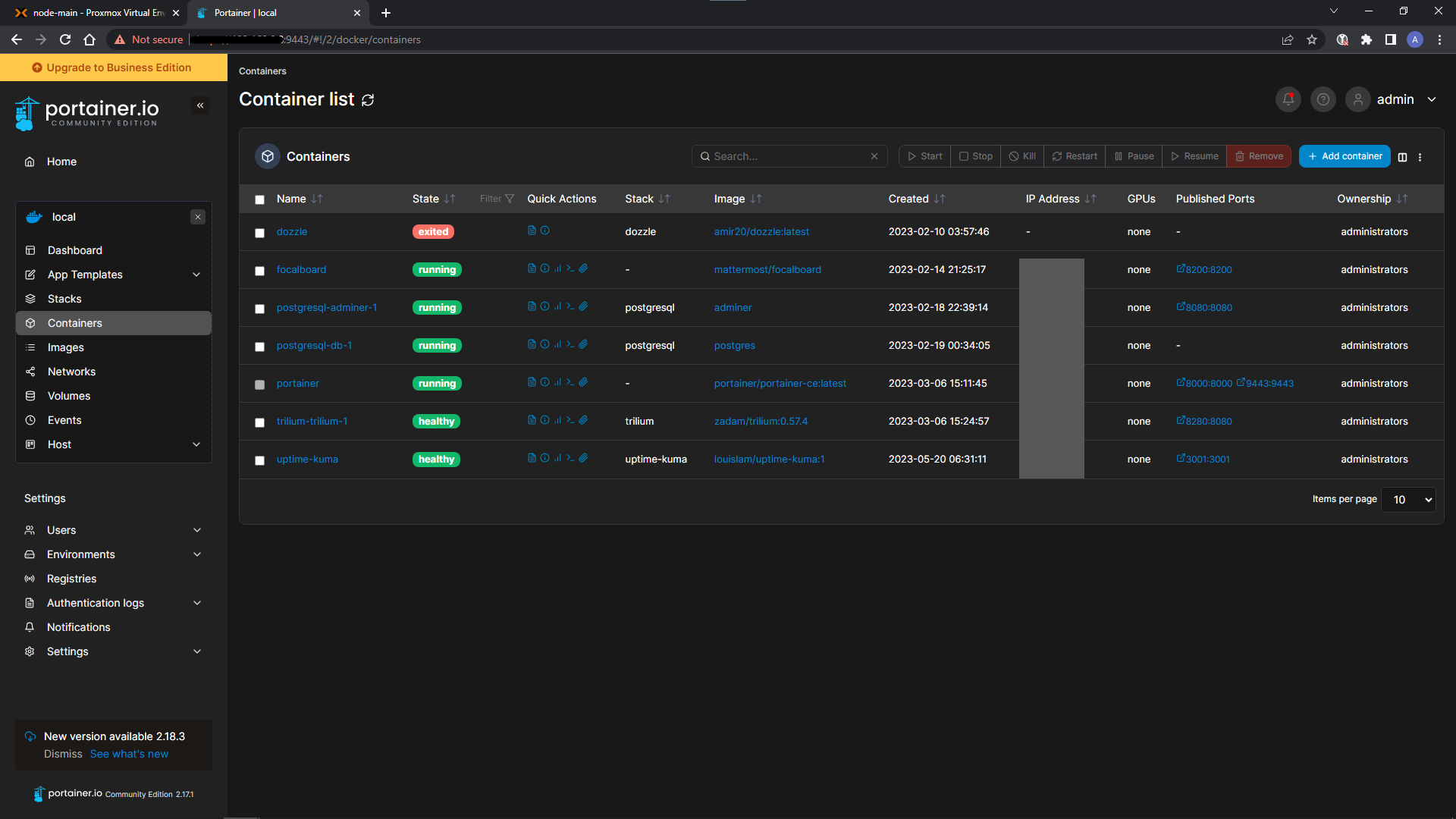Screen dimensions: 1456x819
Task: Open exec console icon for portainer container
Action: pyautogui.click(x=570, y=382)
